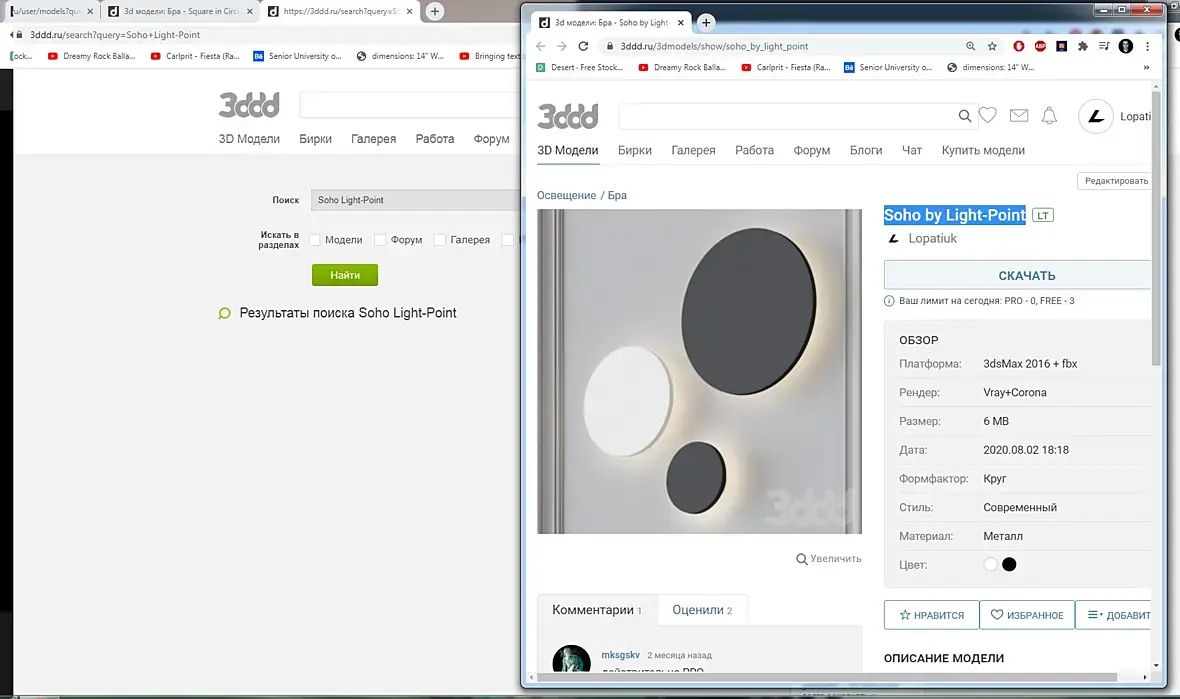Image resolution: width=1180 pixels, height=699 pixels.
Task: Click Поиск field containing Soho Light-Point
Action: coord(415,200)
